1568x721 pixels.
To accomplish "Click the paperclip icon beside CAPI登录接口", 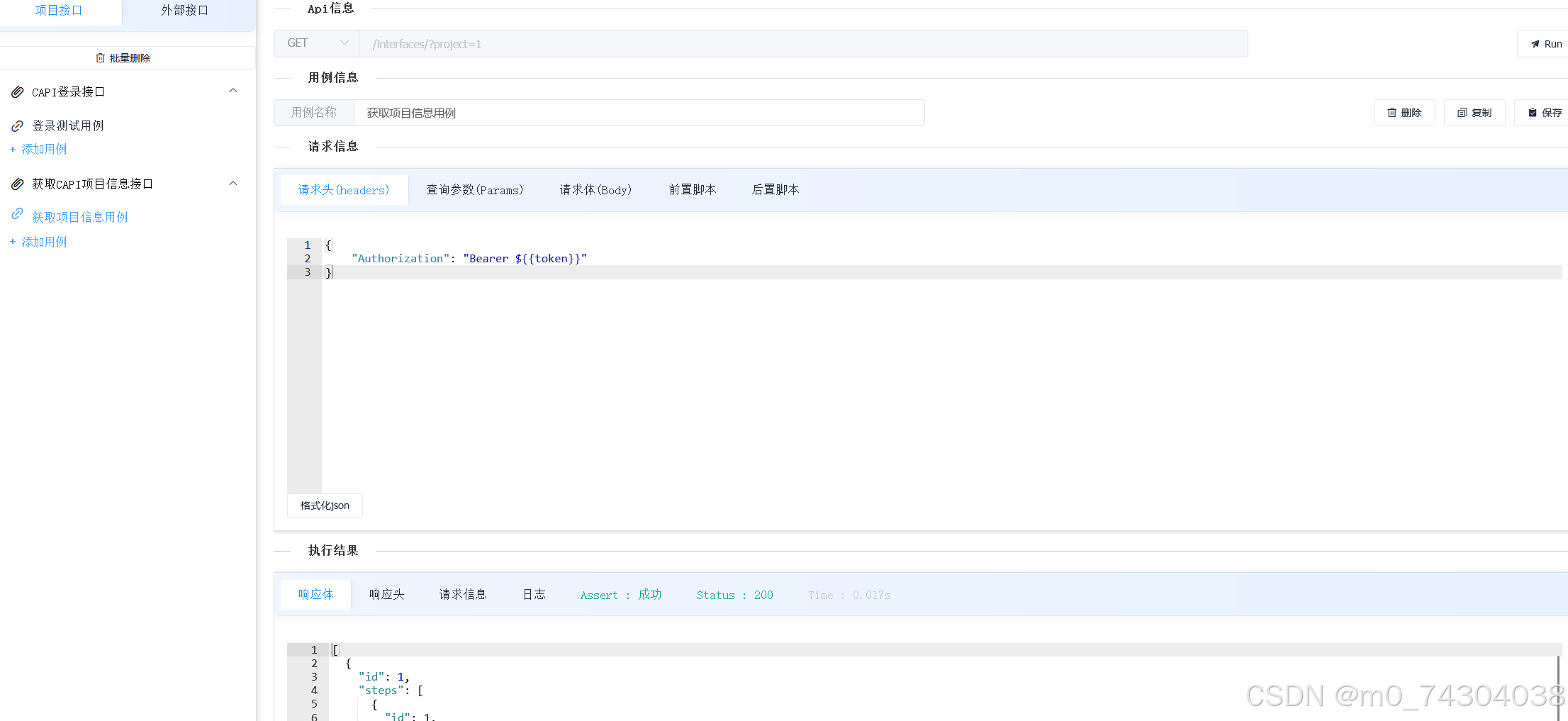I will click(18, 91).
